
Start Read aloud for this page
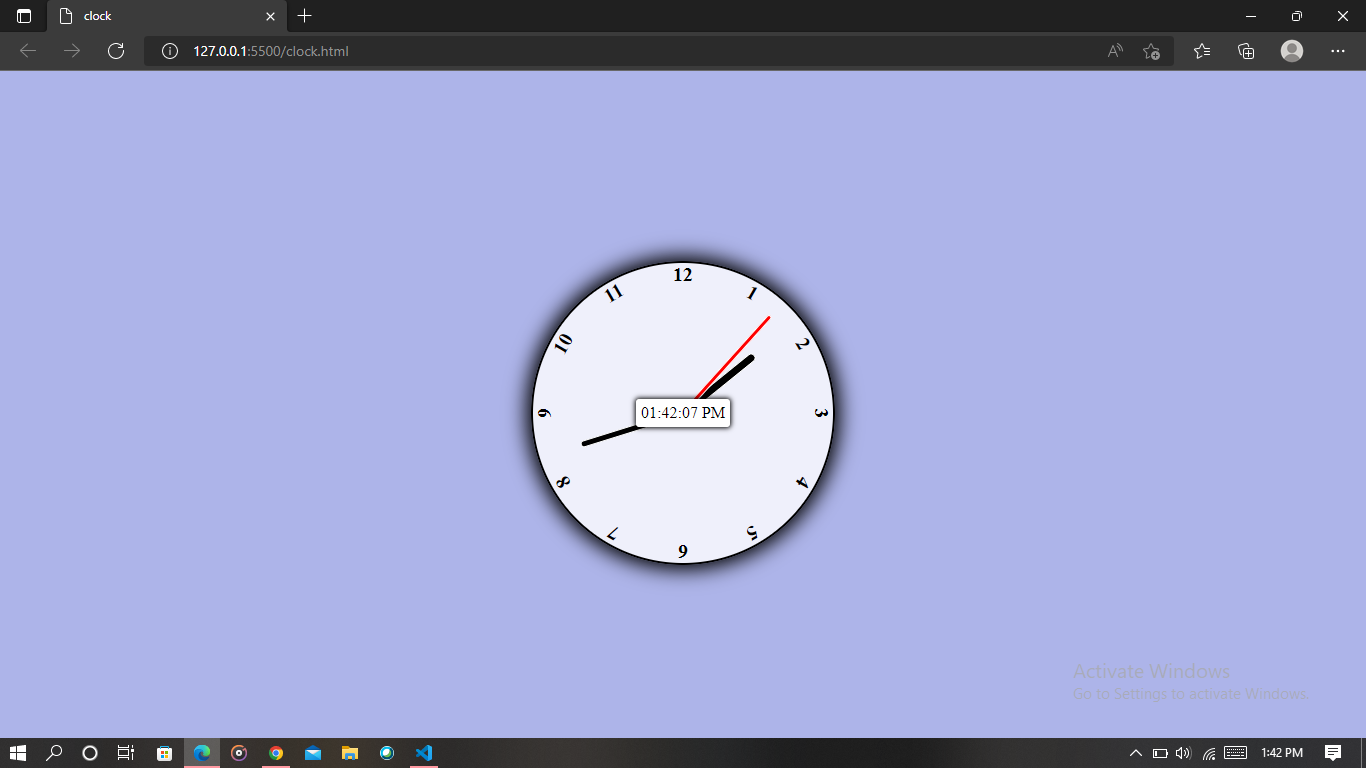1115,51
